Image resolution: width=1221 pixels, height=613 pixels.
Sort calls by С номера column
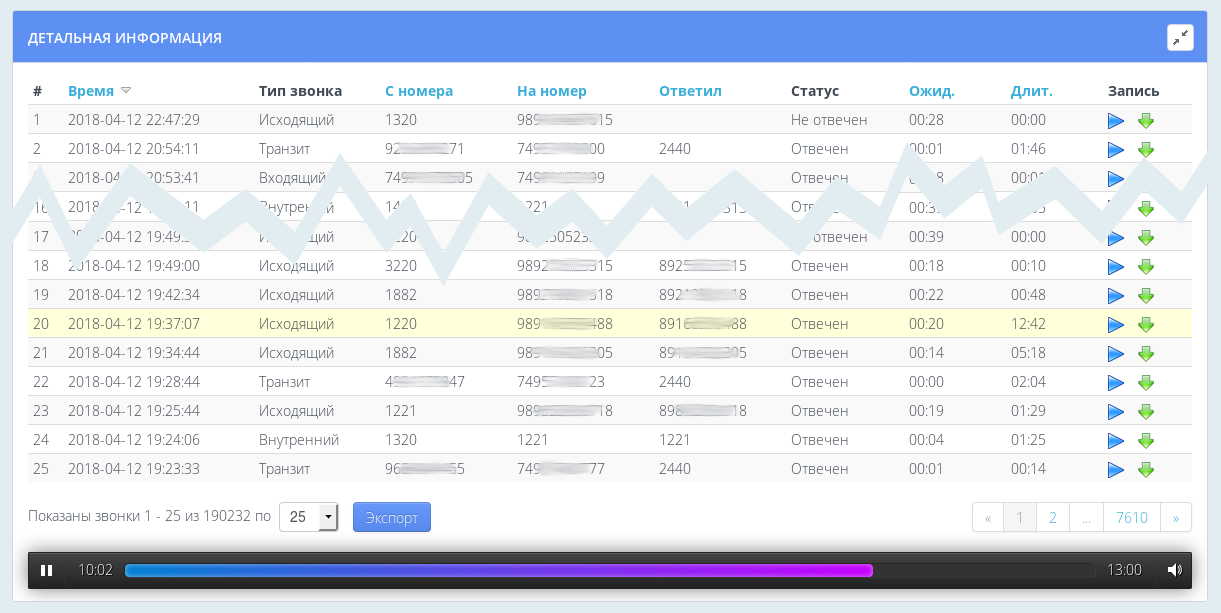418,91
